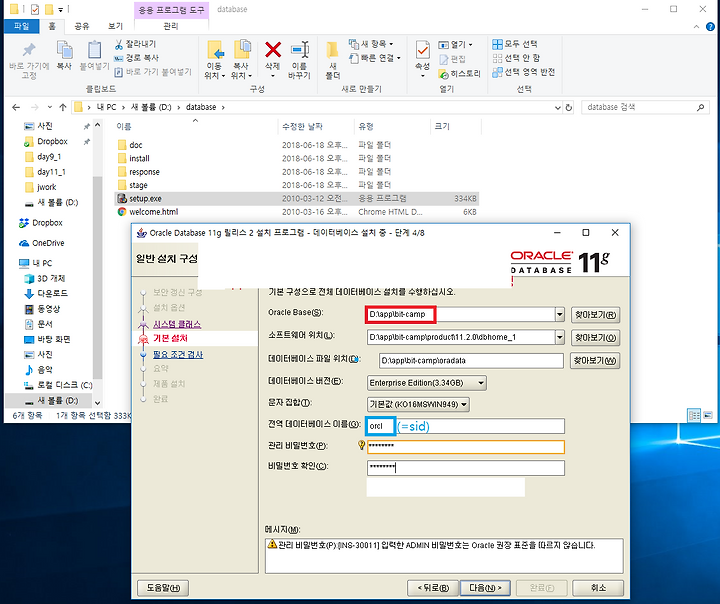Click Pin to Quick Access icon in ribbon
This screenshot has width=720, height=604.
point(29,50)
